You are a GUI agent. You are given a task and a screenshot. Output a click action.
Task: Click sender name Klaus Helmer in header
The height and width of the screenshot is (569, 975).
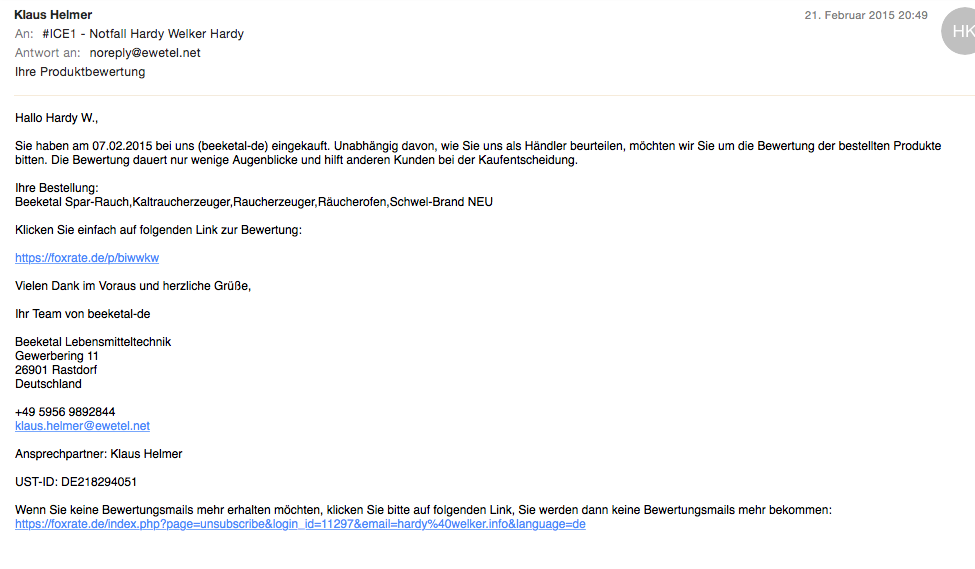[x=53, y=15]
